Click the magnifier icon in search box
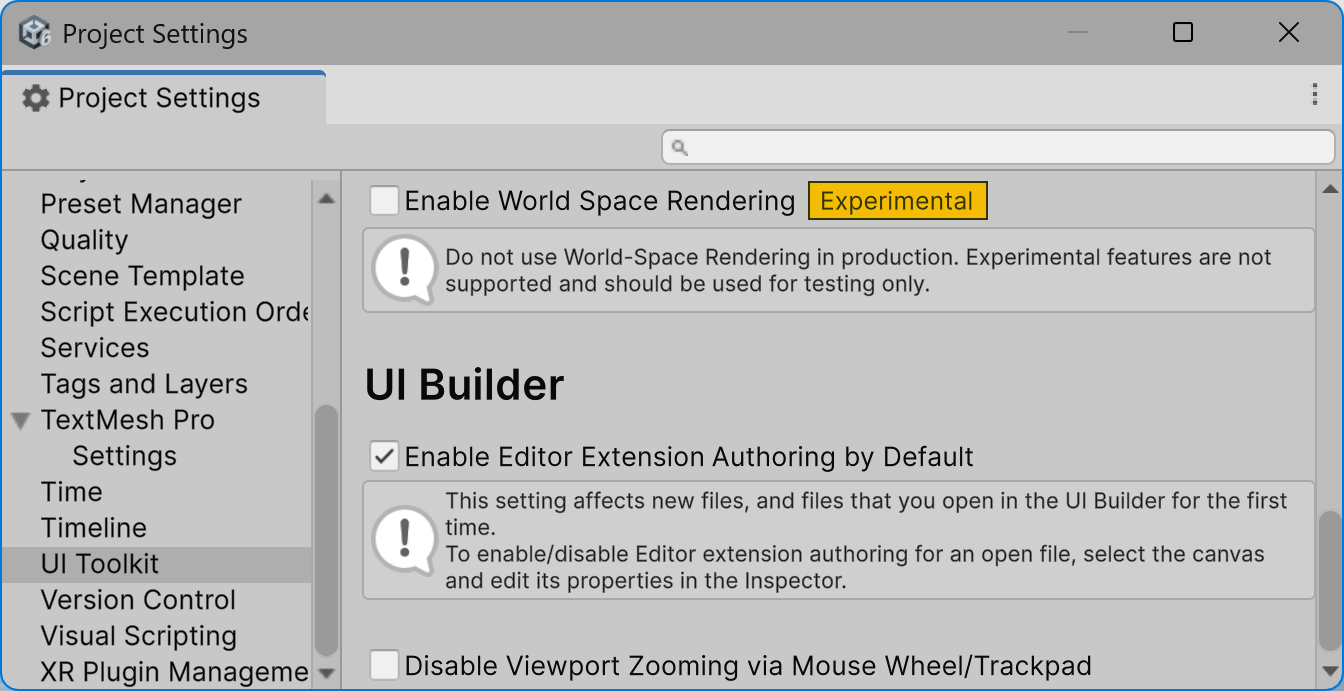1344x691 pixels. pyautogui.click(x=680, y=147)
